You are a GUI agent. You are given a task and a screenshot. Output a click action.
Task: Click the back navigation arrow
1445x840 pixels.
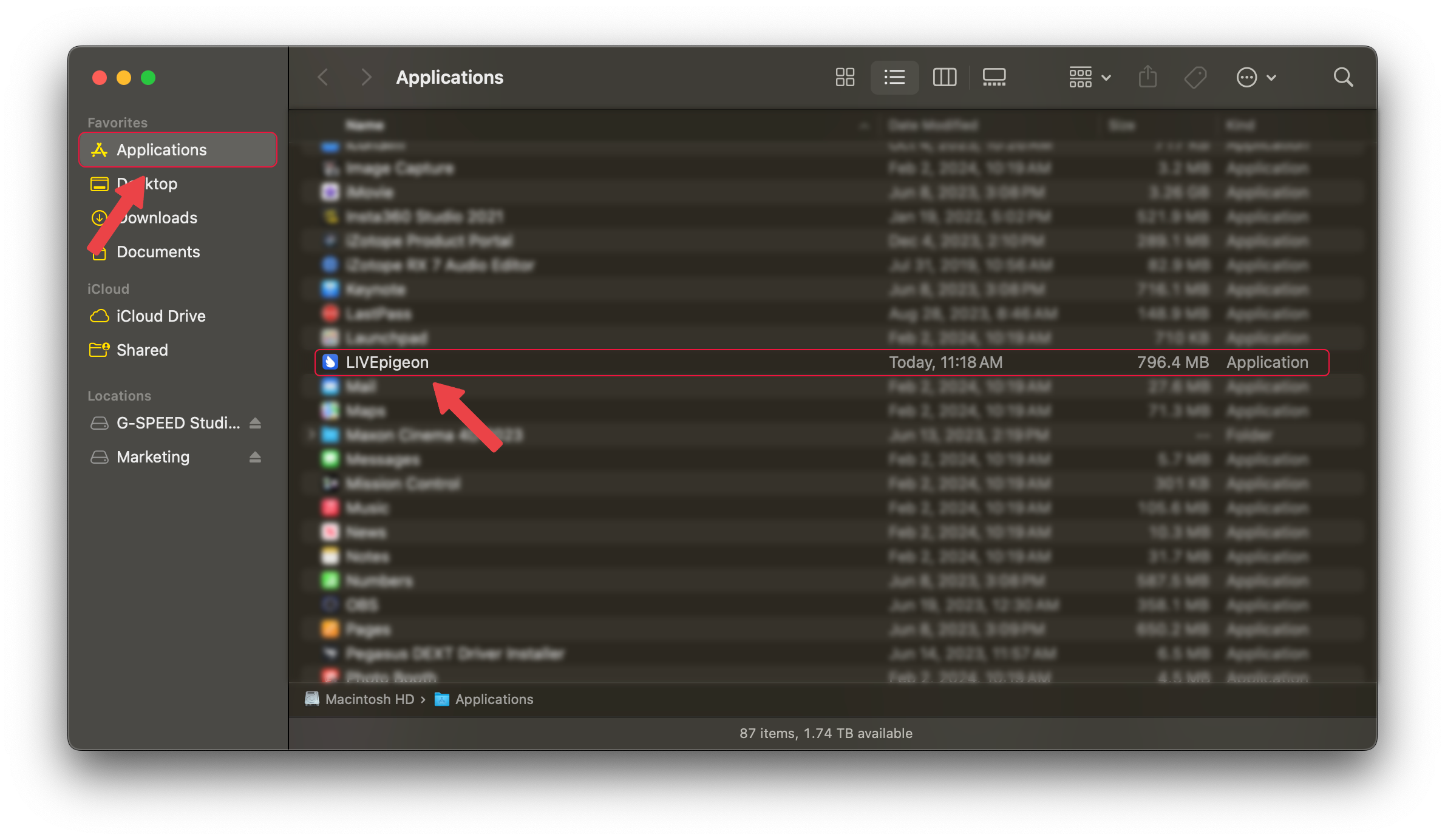point(323,77)
